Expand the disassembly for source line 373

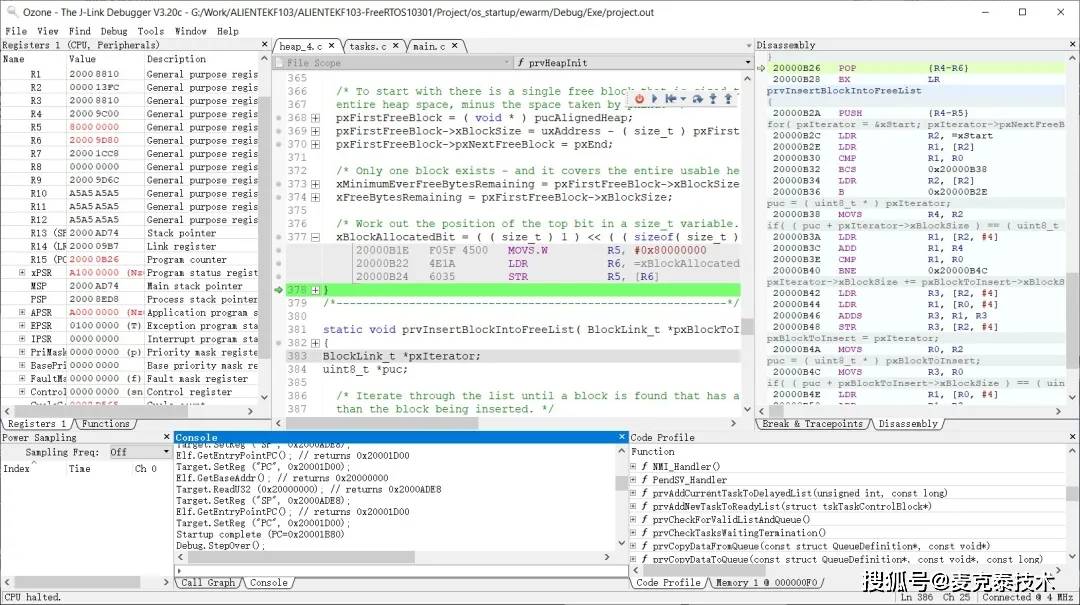316,185
